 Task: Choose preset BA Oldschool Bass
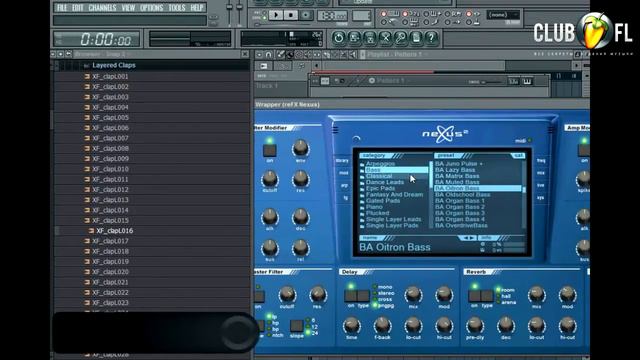pos(462,195)
